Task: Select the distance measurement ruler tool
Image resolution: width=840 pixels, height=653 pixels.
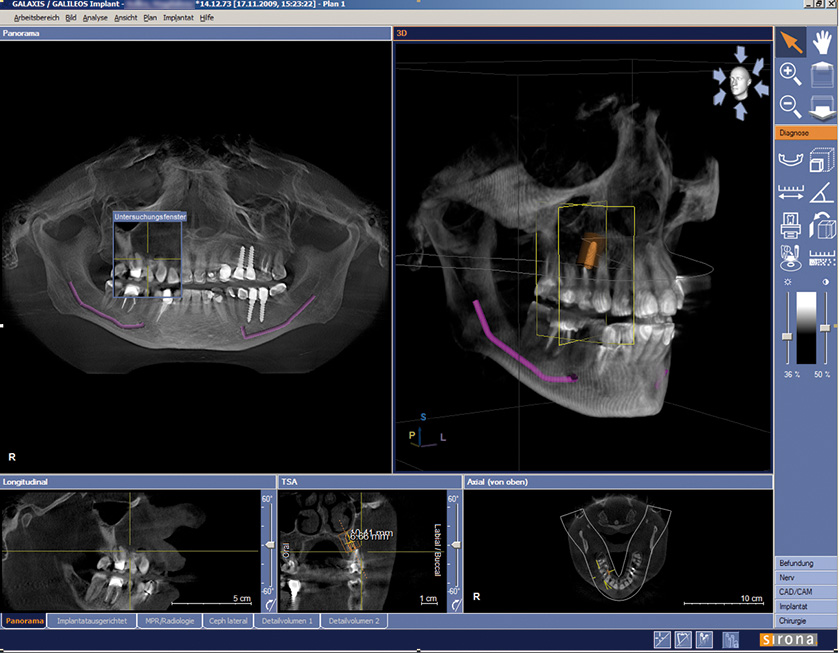Action: [x=791, y=192]
